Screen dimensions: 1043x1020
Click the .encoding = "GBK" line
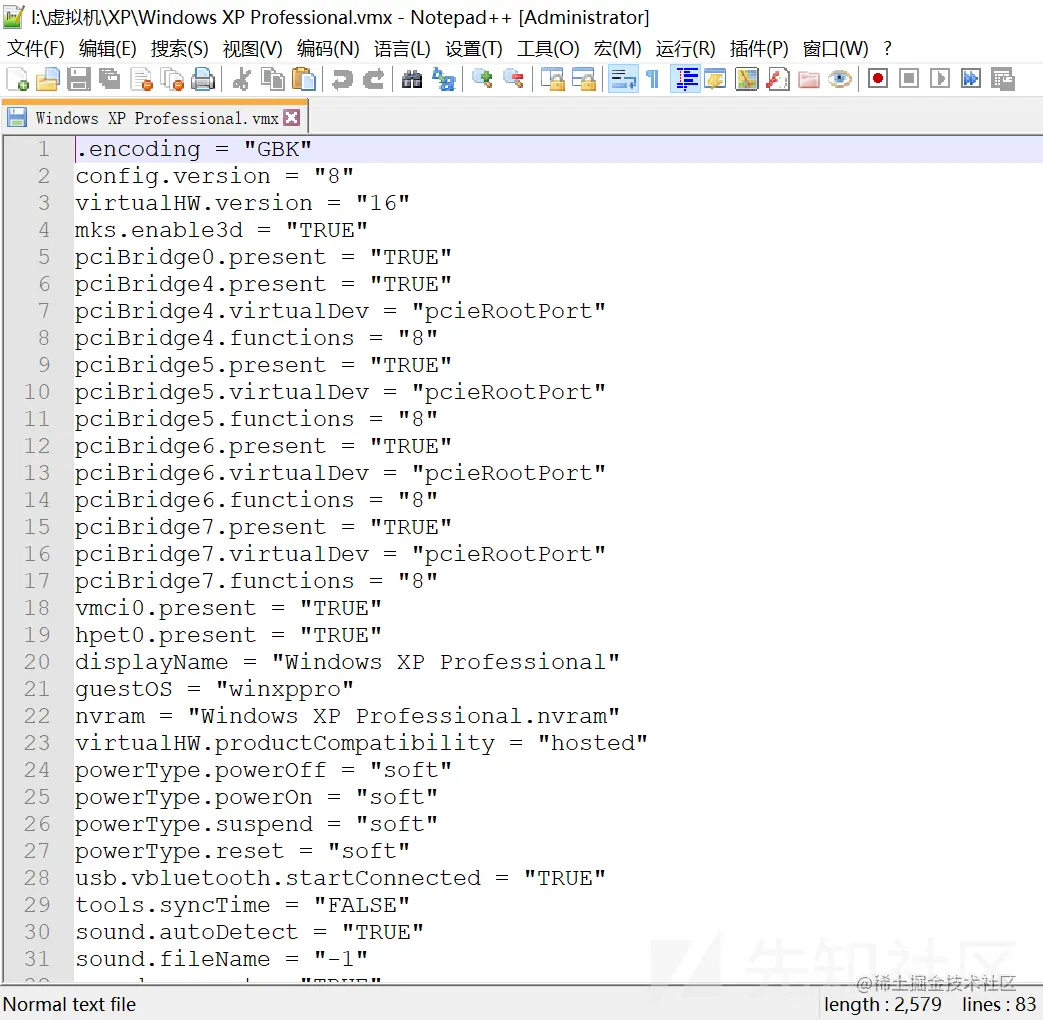(193, 149)
